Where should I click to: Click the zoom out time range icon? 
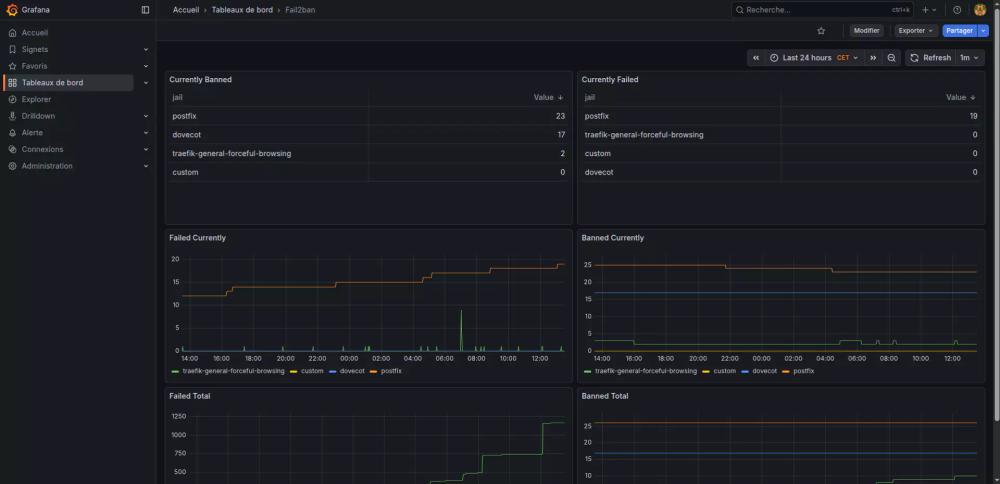tap(892, 58)
